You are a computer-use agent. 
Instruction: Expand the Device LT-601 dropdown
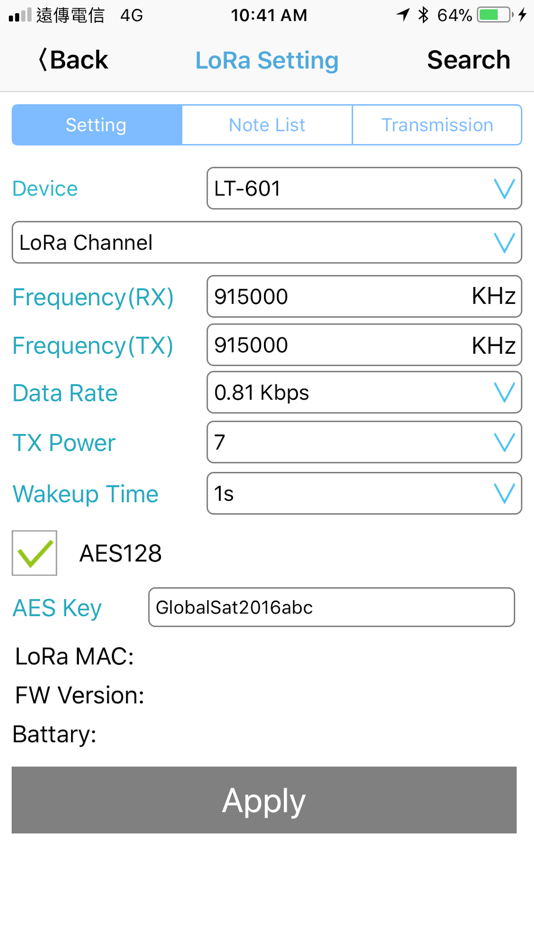coord(364,188)
